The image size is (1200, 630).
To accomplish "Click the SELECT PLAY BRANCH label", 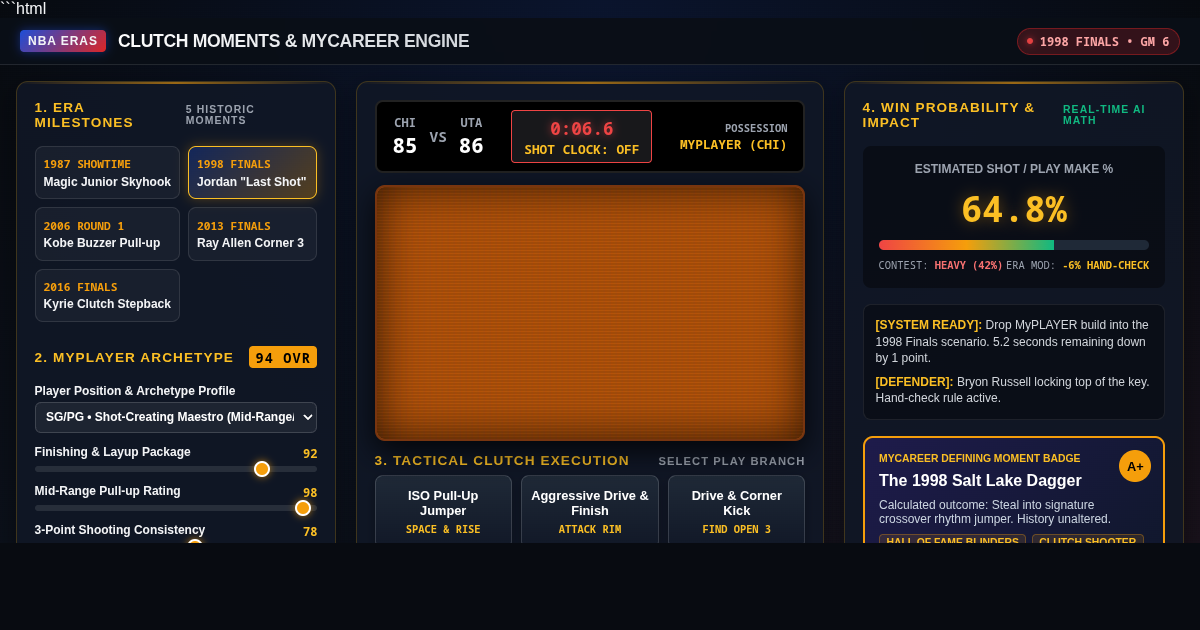I will [732, 461].
